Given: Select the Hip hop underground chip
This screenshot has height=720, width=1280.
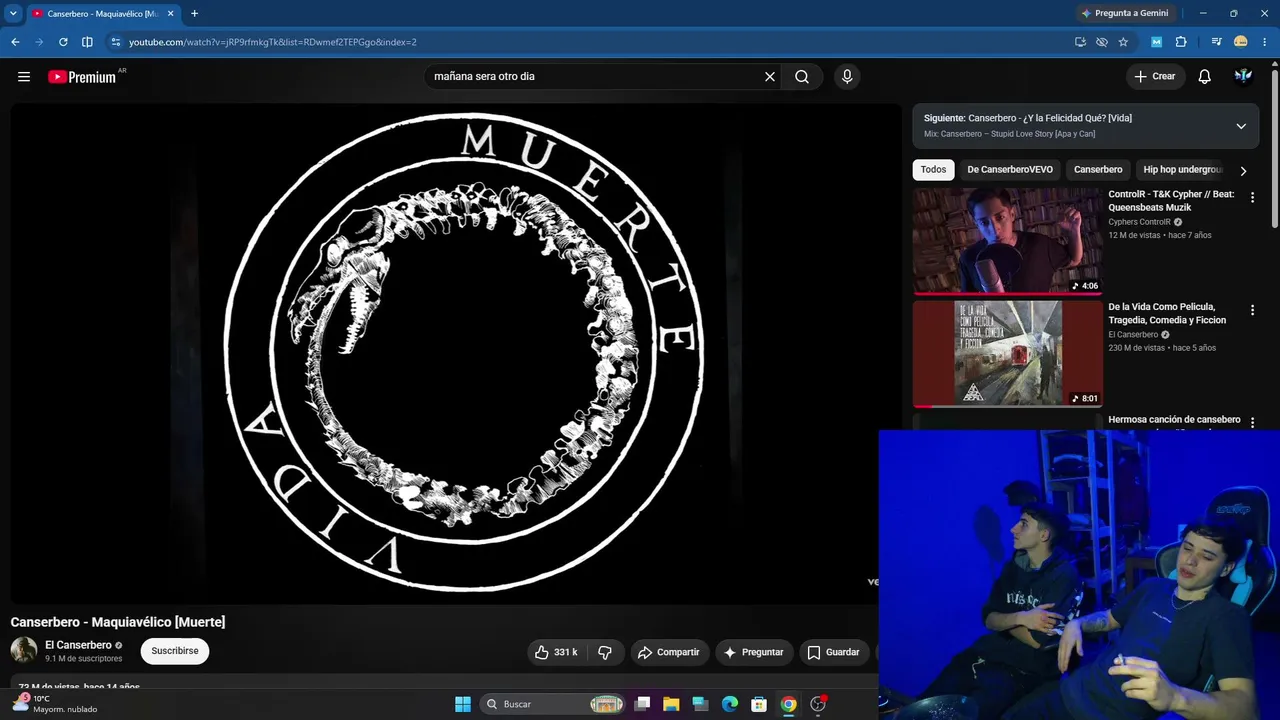Looking at the screenshot, I should 1182,170.
